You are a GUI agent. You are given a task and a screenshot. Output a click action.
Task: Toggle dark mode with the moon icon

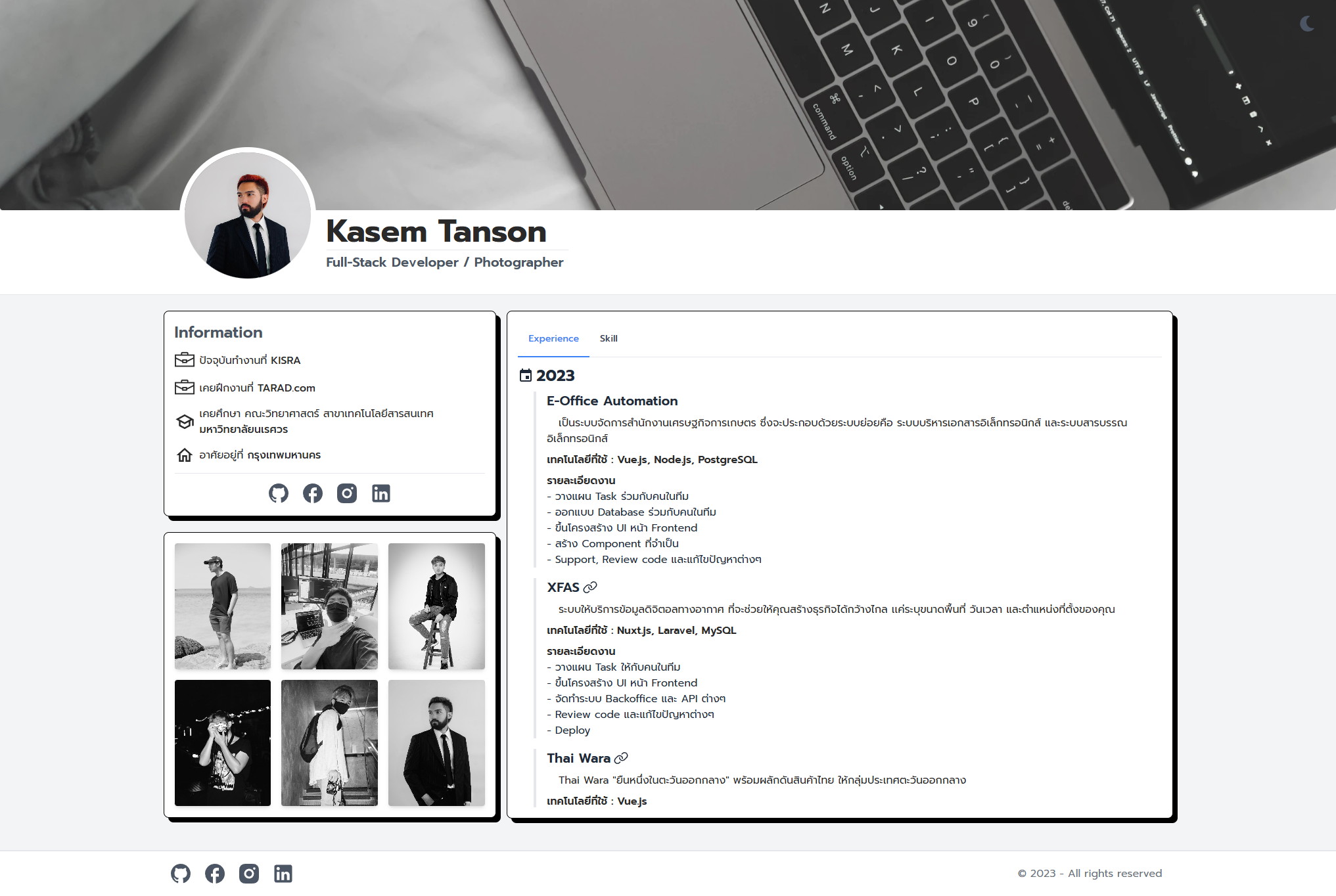tap(1307, 24)
